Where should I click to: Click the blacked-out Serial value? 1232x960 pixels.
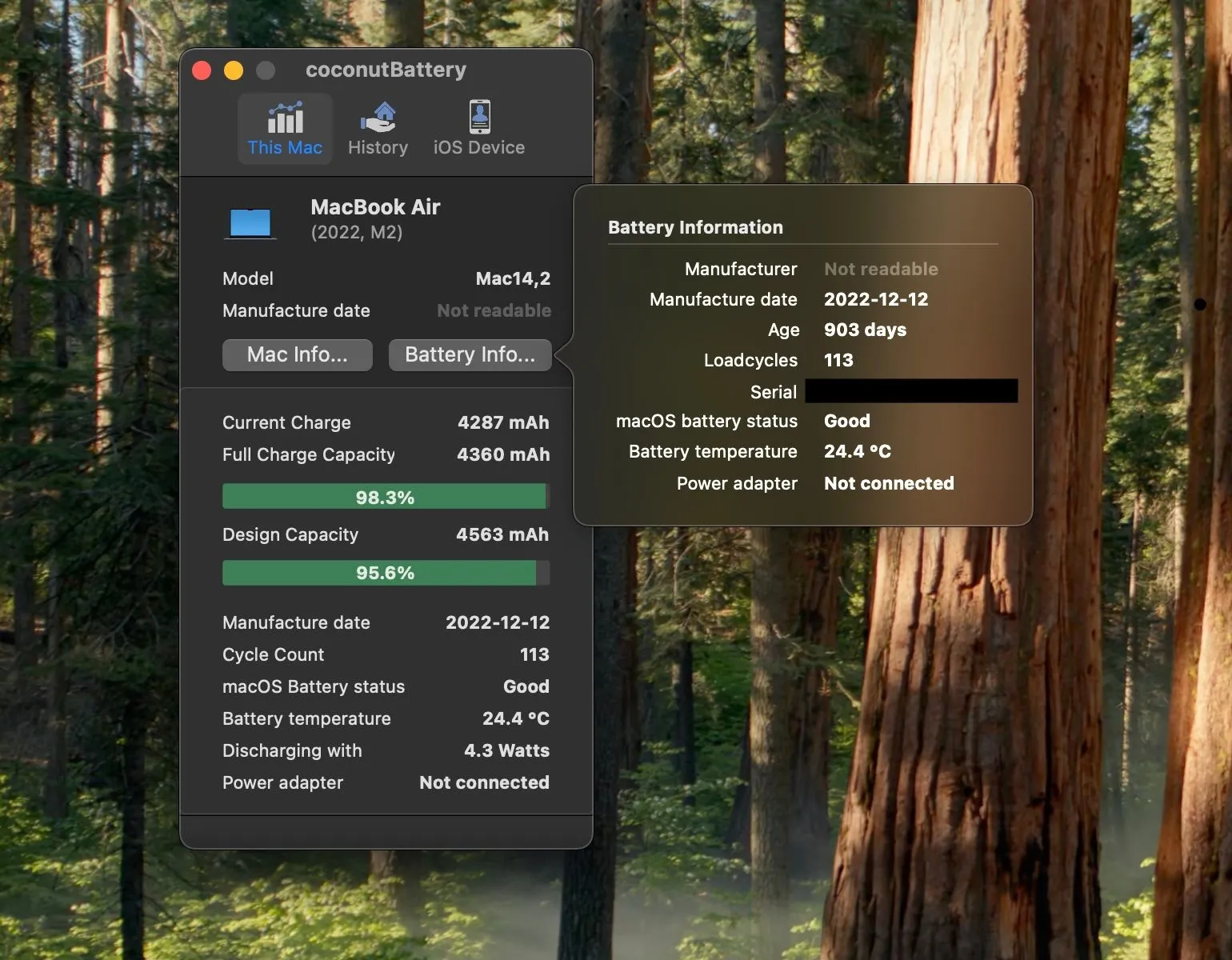pos(911,391)
